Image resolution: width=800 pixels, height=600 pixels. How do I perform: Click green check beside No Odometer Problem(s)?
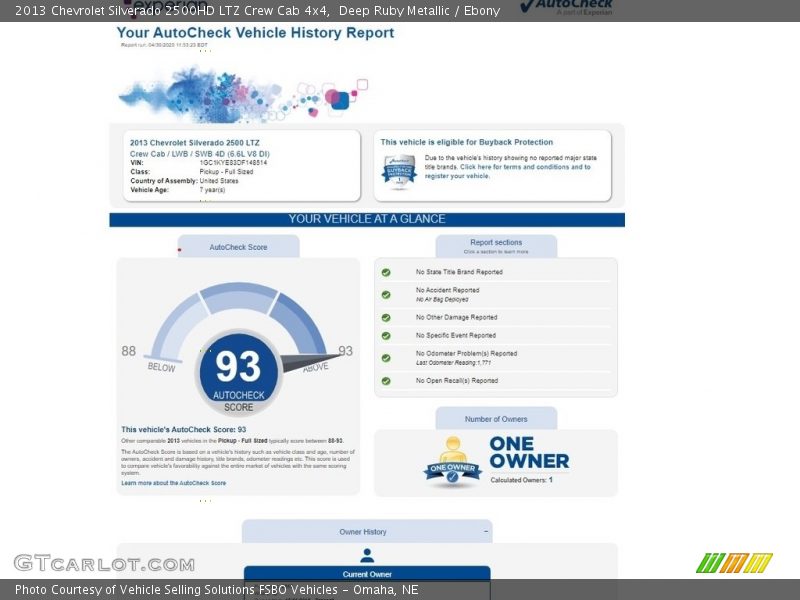click(x=386, y=358)
